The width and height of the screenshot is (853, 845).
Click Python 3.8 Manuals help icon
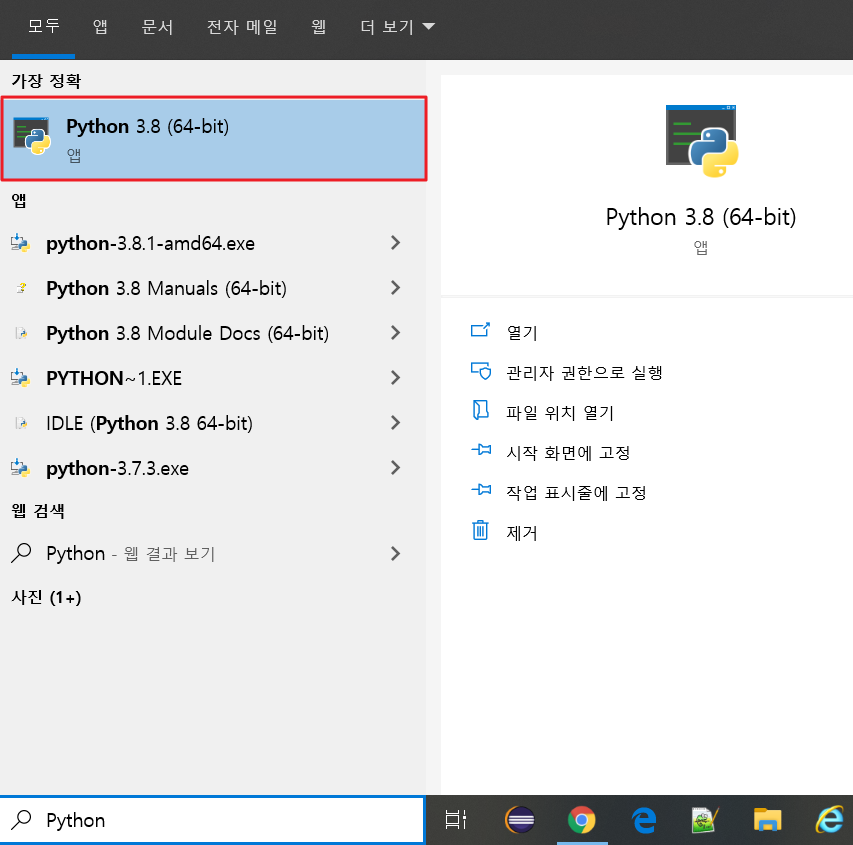tap(21, 288)
